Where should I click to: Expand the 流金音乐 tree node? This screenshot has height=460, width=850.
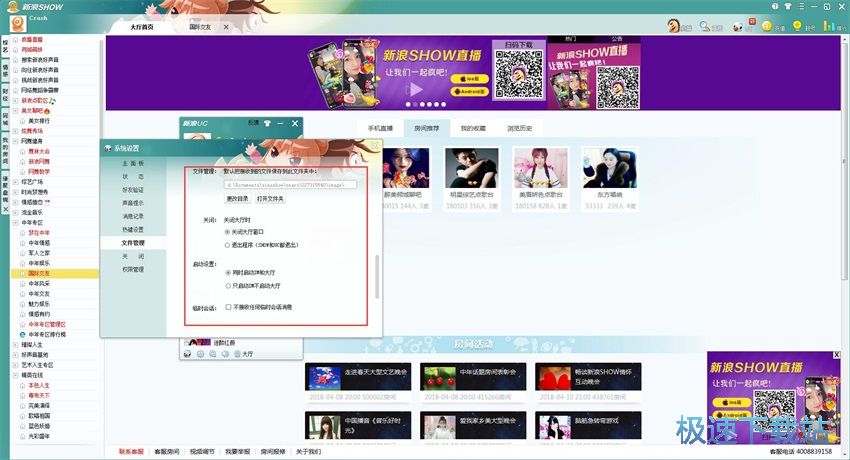pos(15,212)
